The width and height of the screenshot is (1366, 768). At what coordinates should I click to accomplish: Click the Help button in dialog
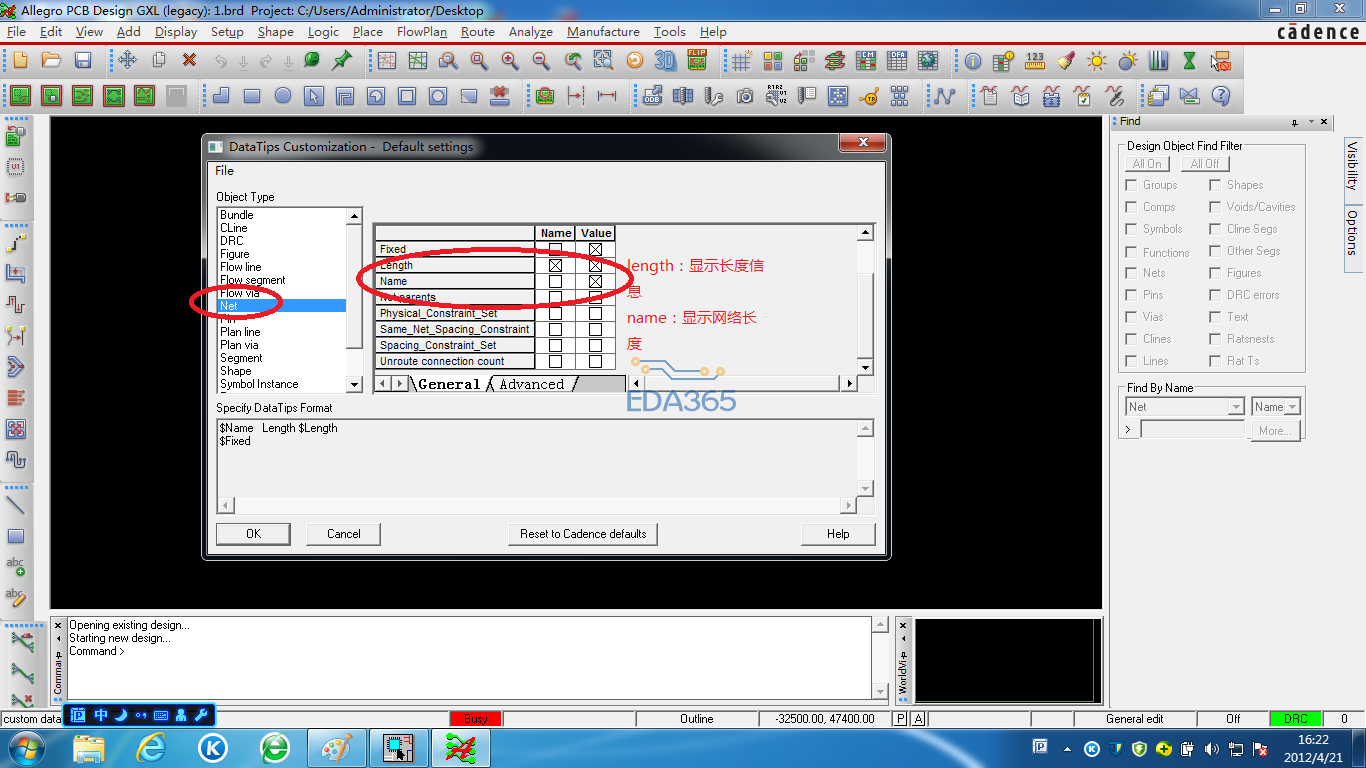(838, 534)
